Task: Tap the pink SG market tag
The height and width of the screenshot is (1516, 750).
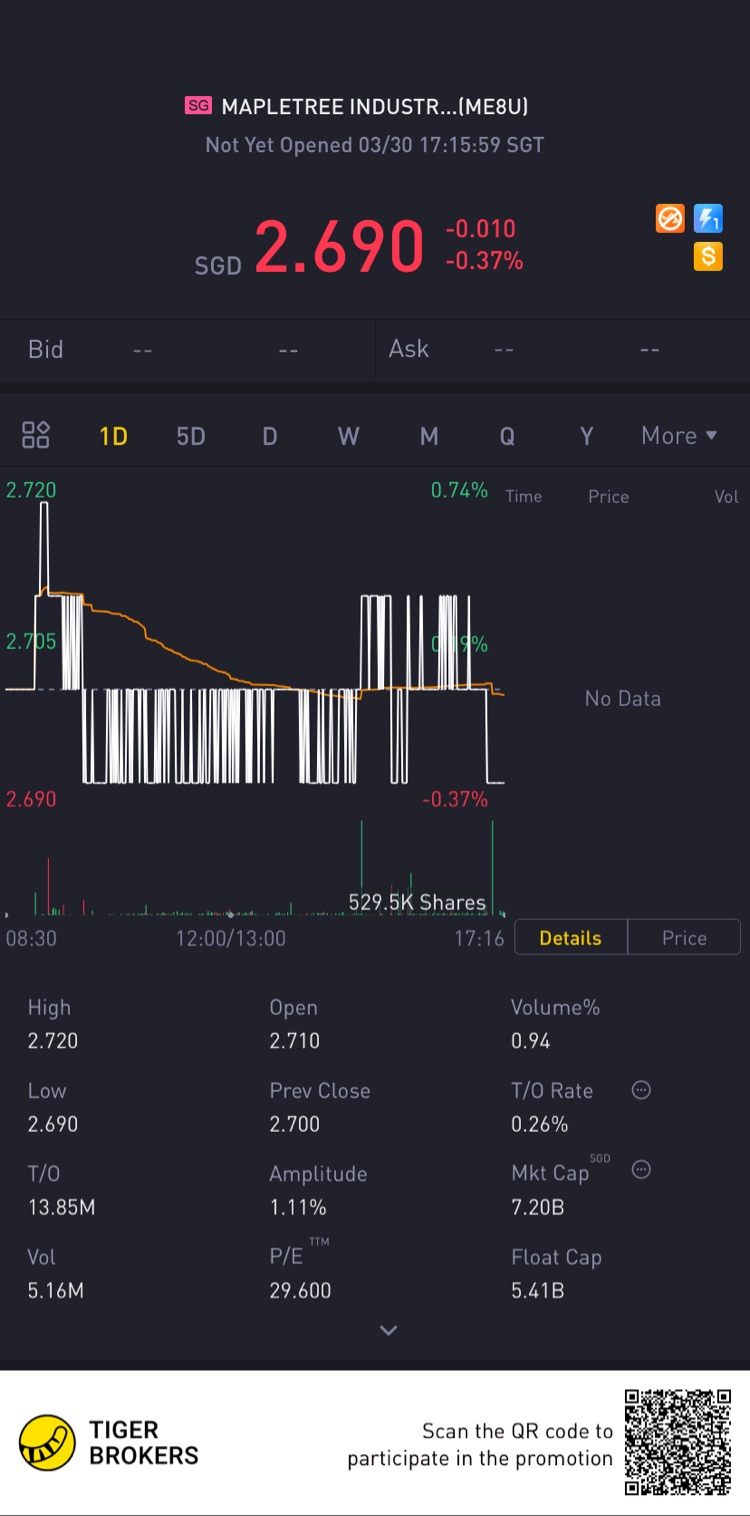Action: (x=198, y=105)
